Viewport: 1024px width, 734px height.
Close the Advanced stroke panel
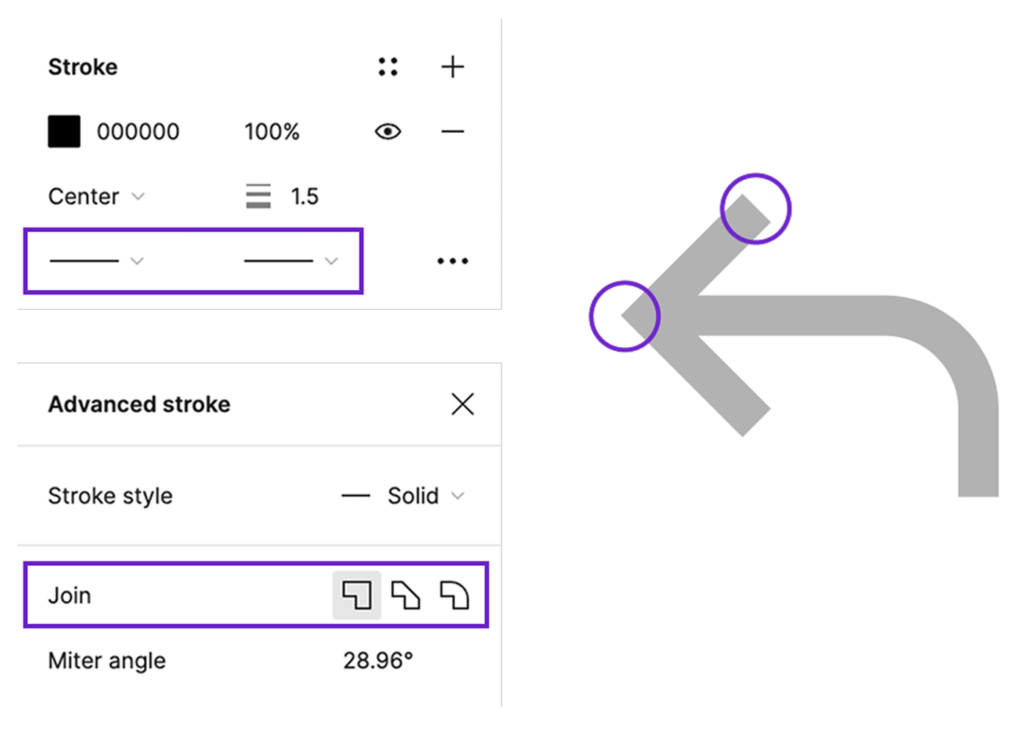pos(462,404)
